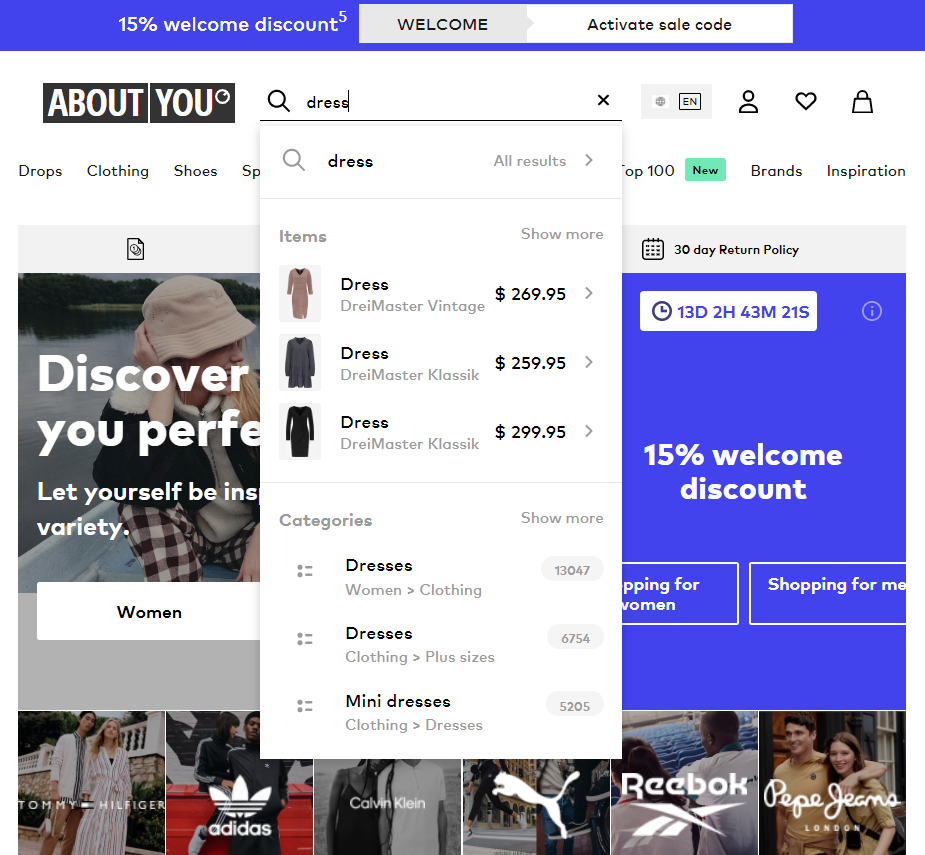925x855 pixels.
Task: Click the Shopping for men button
Action: [827, 593]
